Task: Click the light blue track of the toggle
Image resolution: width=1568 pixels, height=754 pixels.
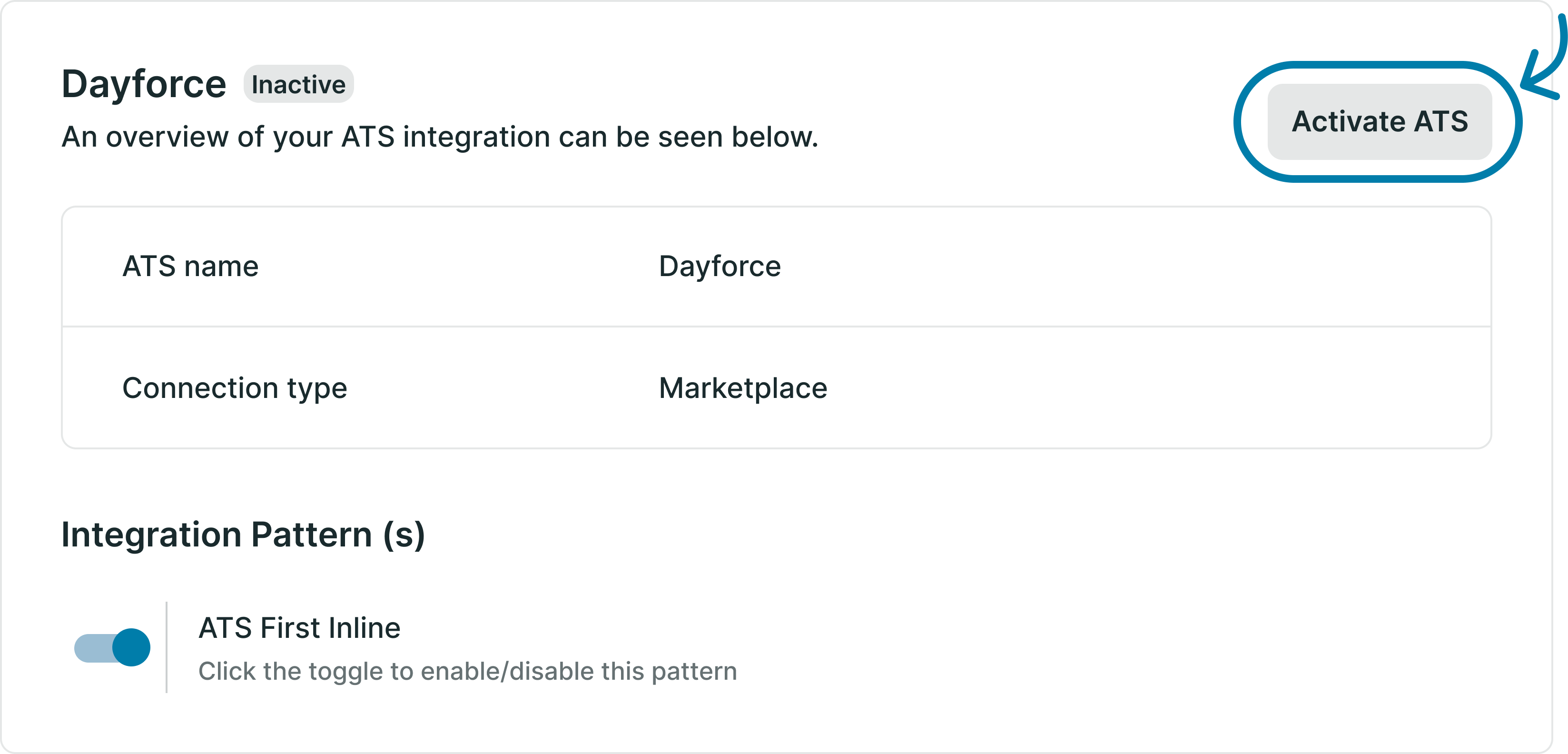Action: tap(92, 647)
